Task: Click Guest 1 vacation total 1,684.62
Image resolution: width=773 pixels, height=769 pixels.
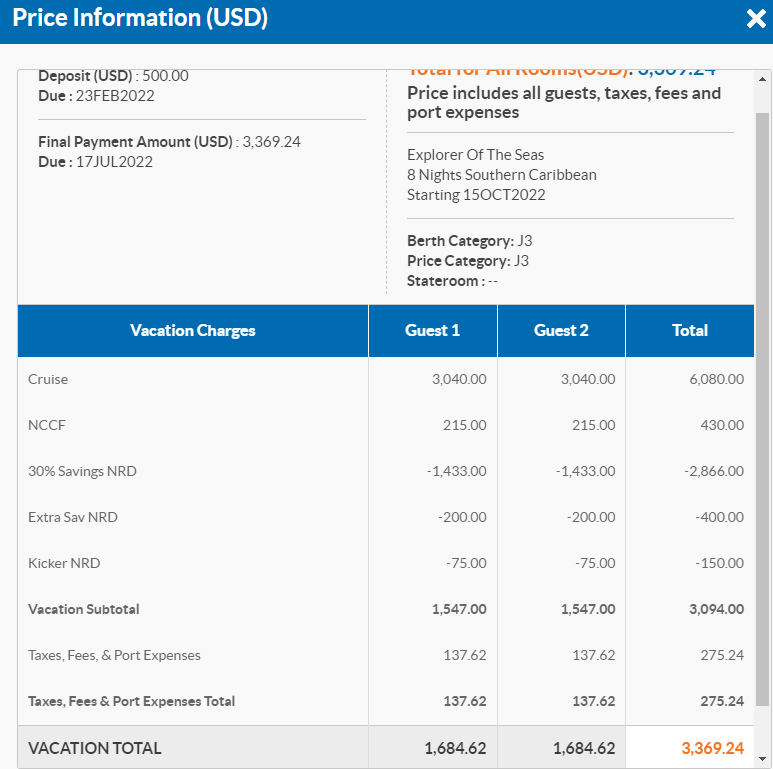Action: tap(456, 748)
